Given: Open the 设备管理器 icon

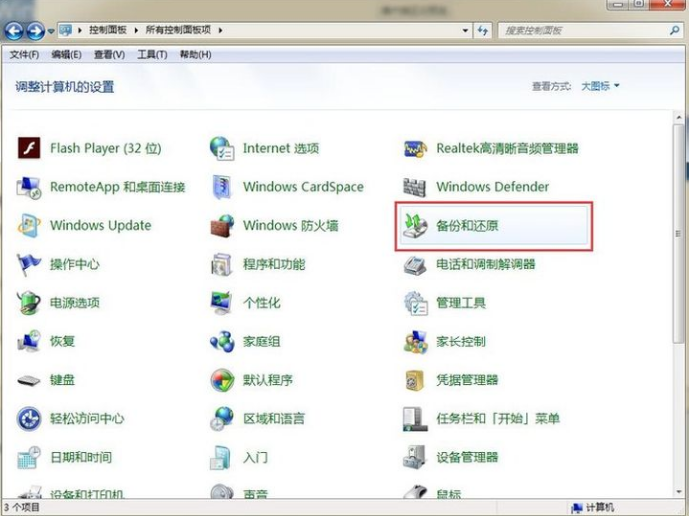Looking at the screenshot, I should point(414,457).
